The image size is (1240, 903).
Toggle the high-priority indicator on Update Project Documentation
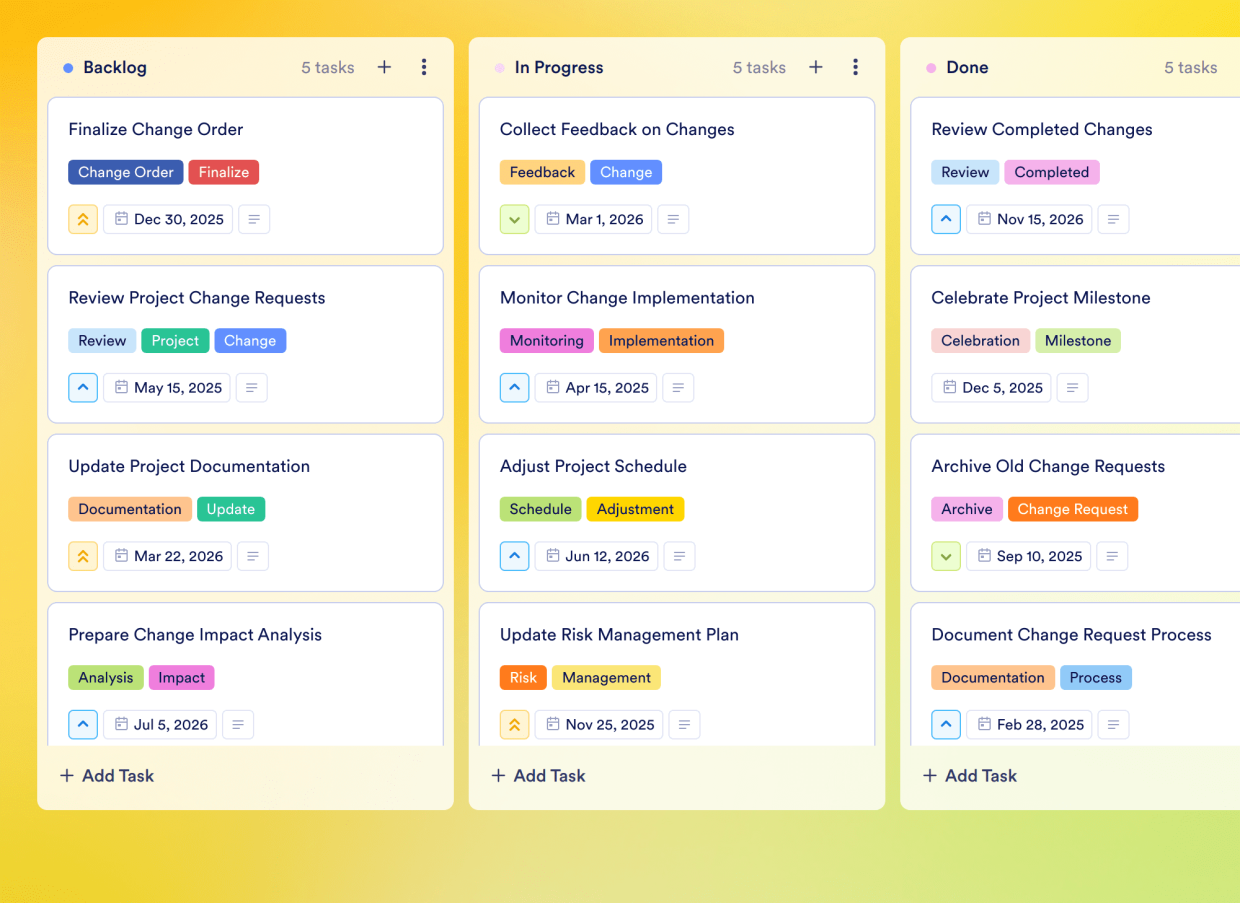click(x=83, y=556)
